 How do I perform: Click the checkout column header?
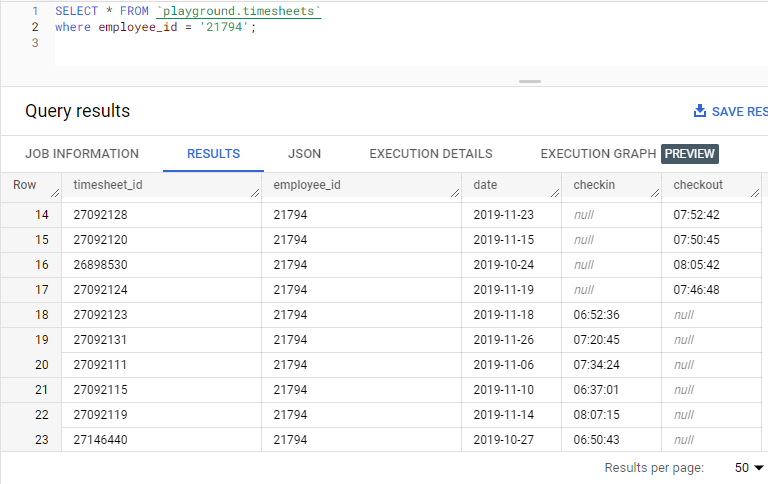pos(697,185)
